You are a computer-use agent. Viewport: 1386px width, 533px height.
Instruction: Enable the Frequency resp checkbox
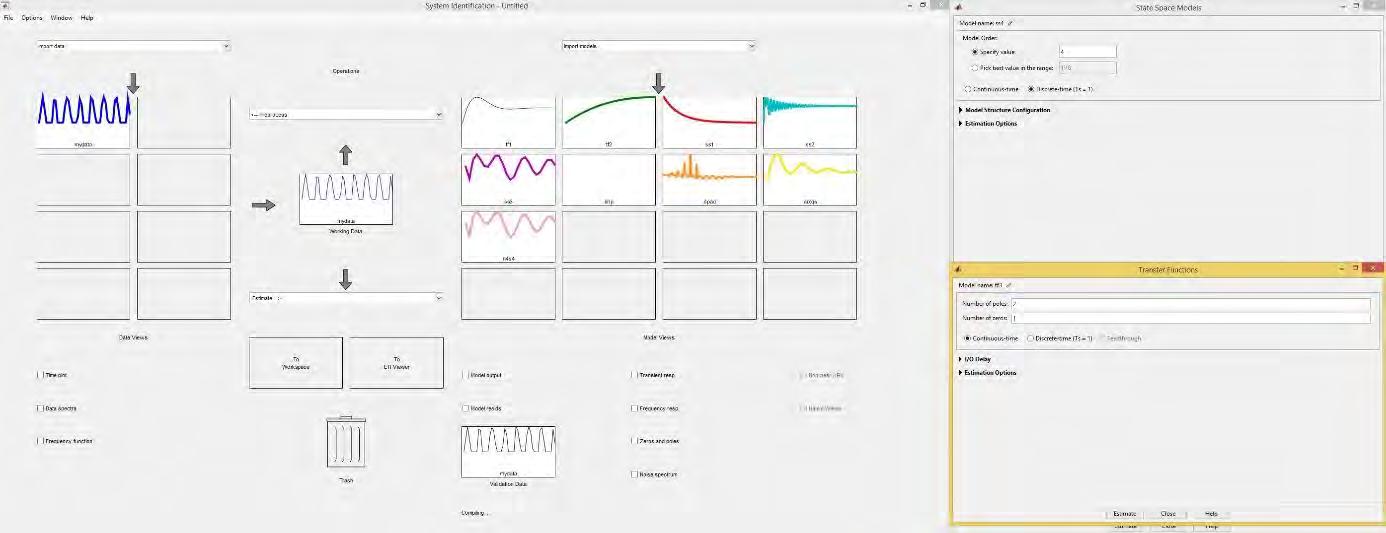pyautogui.click(x=634, y=408)
